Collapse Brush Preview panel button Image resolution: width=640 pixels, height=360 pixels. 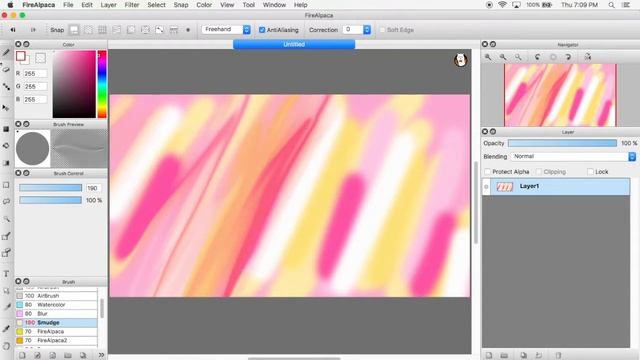click(26, 124)
